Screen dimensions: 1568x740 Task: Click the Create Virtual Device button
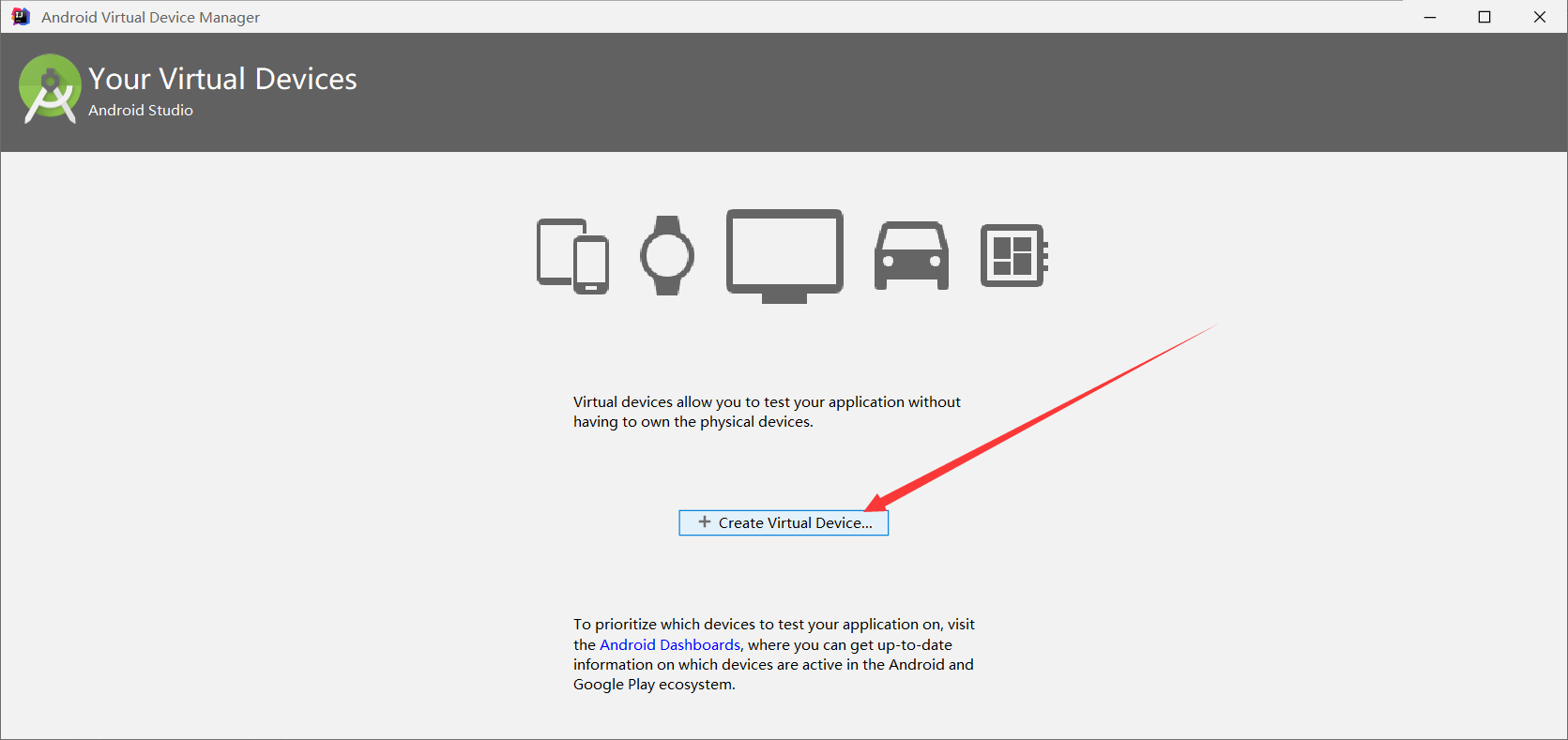coord(784,523)
